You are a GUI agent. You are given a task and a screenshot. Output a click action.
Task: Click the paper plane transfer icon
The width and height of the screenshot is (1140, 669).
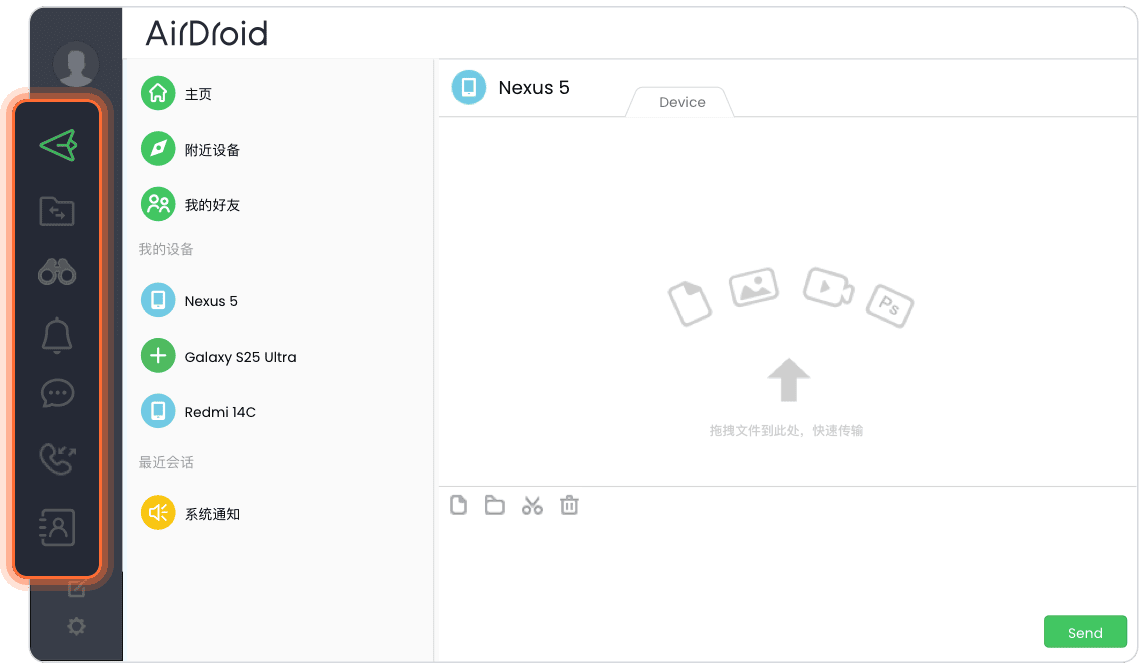[x=58, y=146]
